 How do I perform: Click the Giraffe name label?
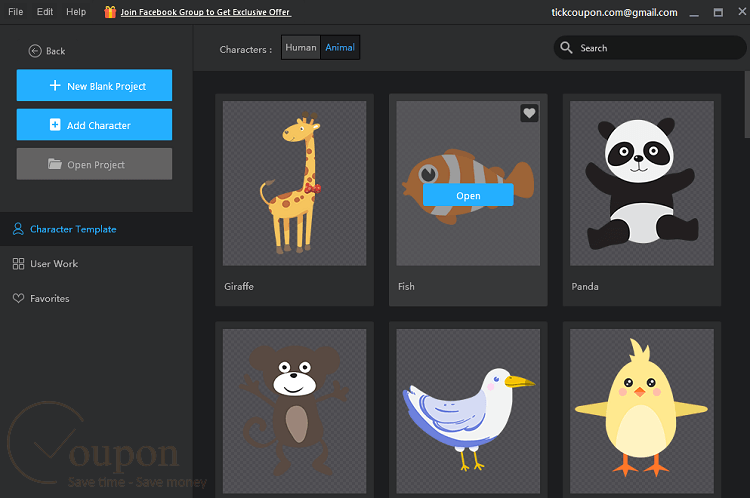(x=239, y=287)
